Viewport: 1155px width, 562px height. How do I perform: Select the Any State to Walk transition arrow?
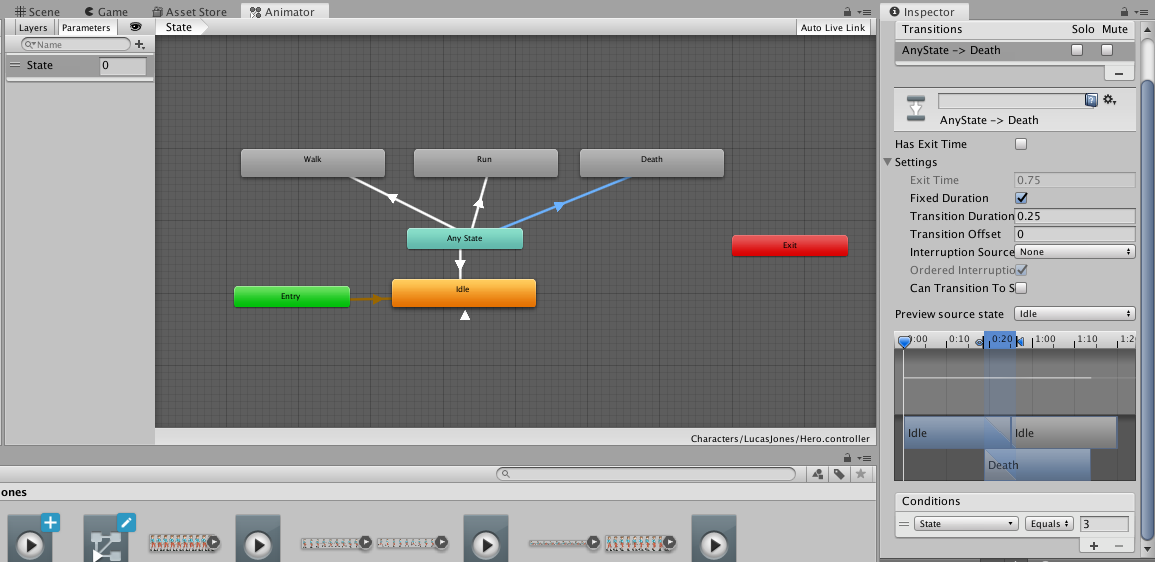coord(393,197)
